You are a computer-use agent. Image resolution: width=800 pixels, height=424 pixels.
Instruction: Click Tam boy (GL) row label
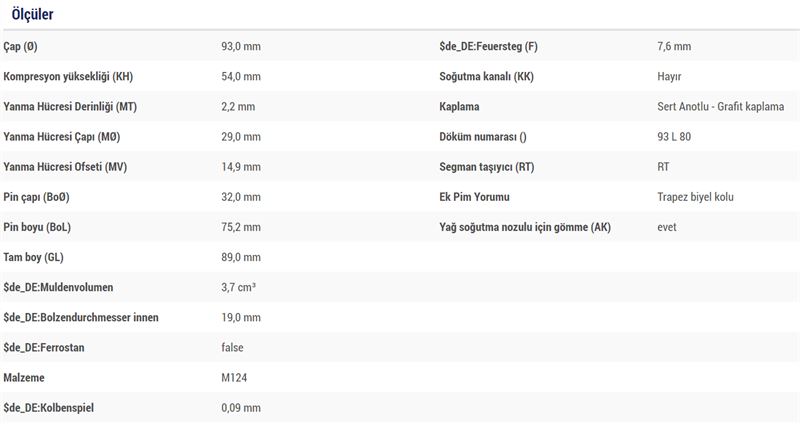33,257
